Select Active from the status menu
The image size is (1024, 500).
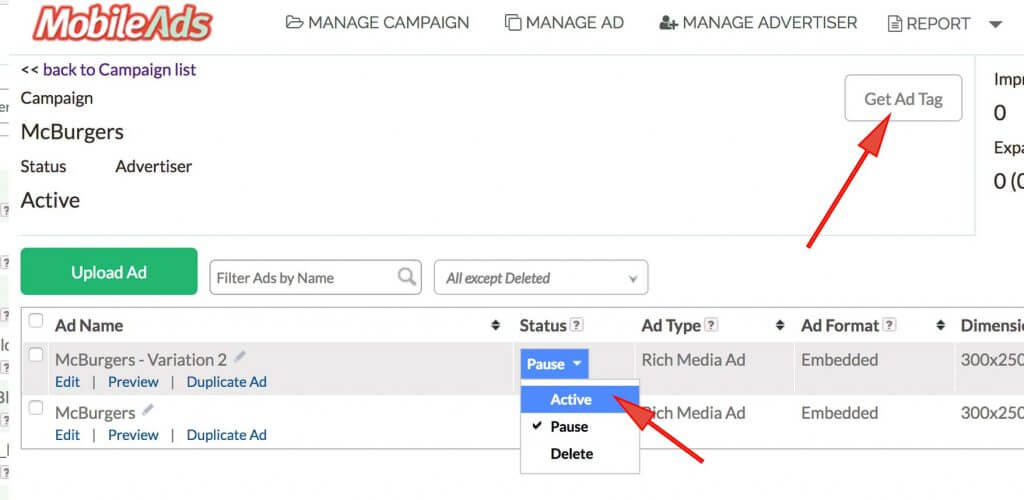[x=571, y=399]
